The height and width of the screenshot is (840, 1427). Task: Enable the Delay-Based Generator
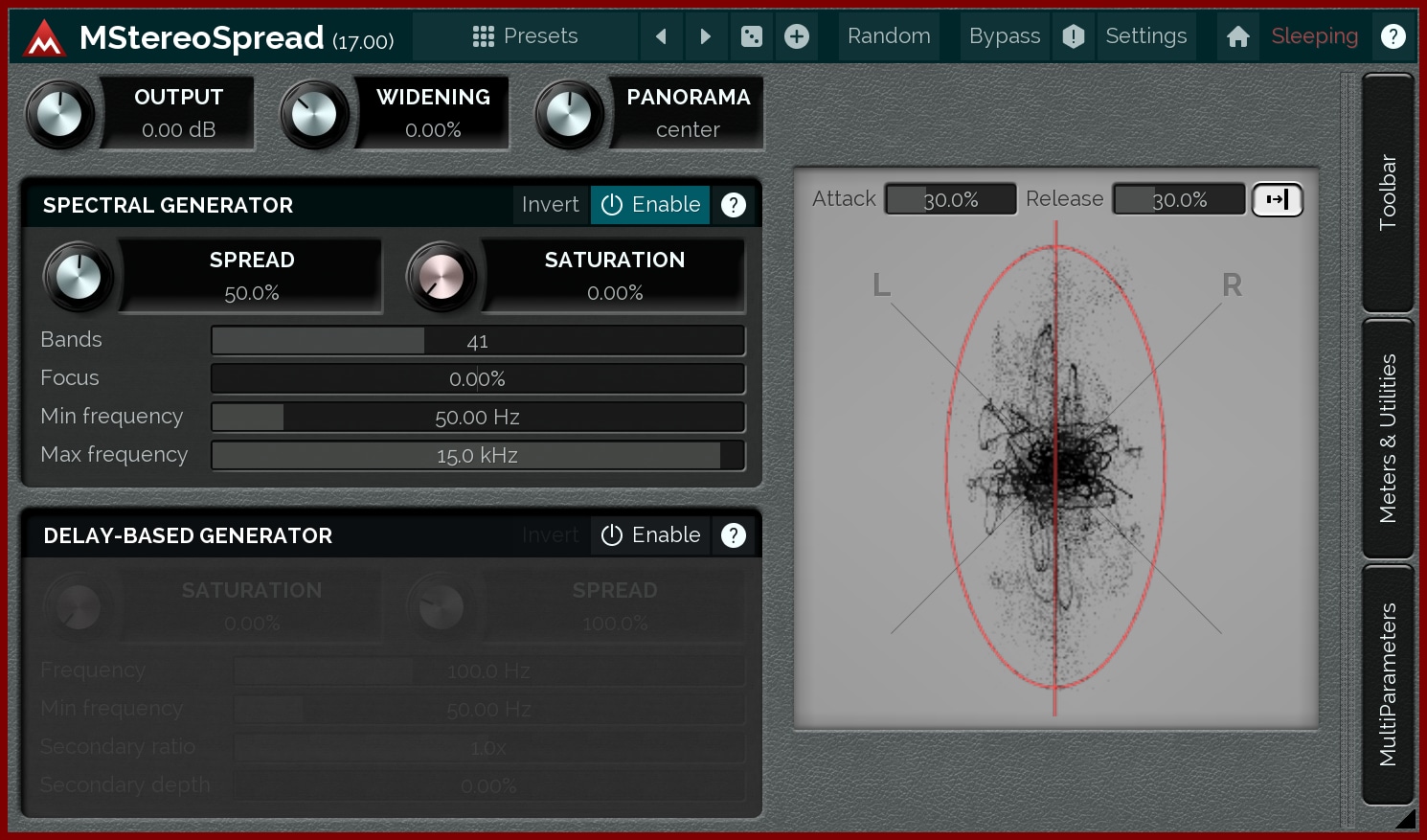650,535
